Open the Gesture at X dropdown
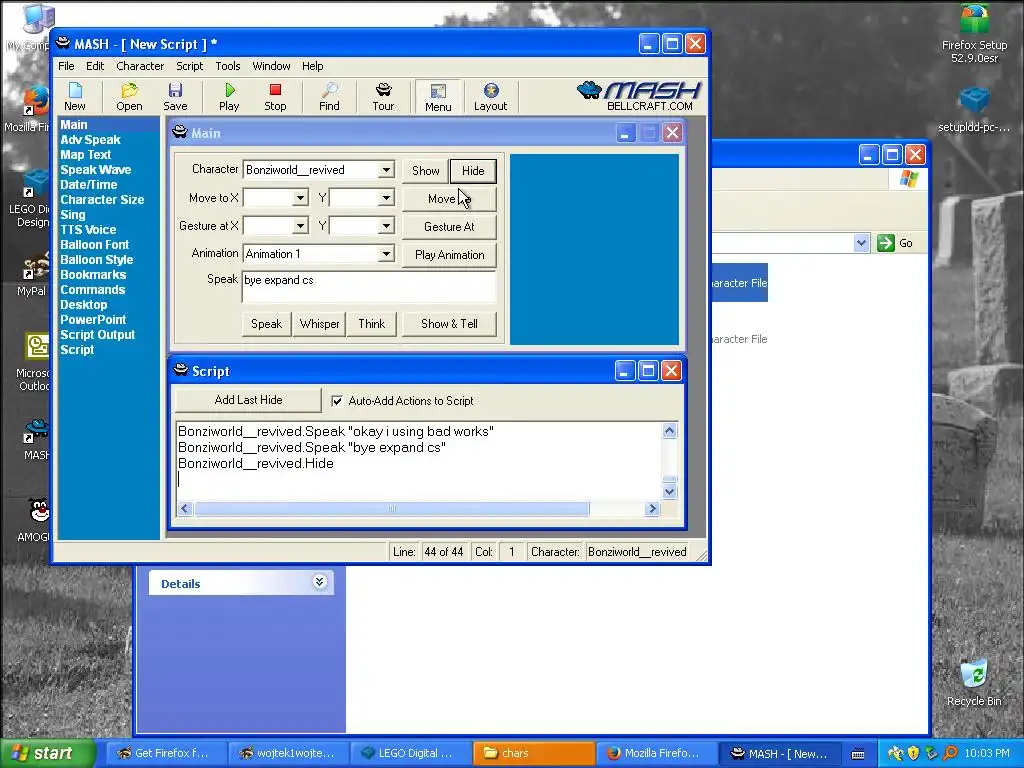Image resolution: width=1024 pixels, height=768 pixels. pos(300,226)
